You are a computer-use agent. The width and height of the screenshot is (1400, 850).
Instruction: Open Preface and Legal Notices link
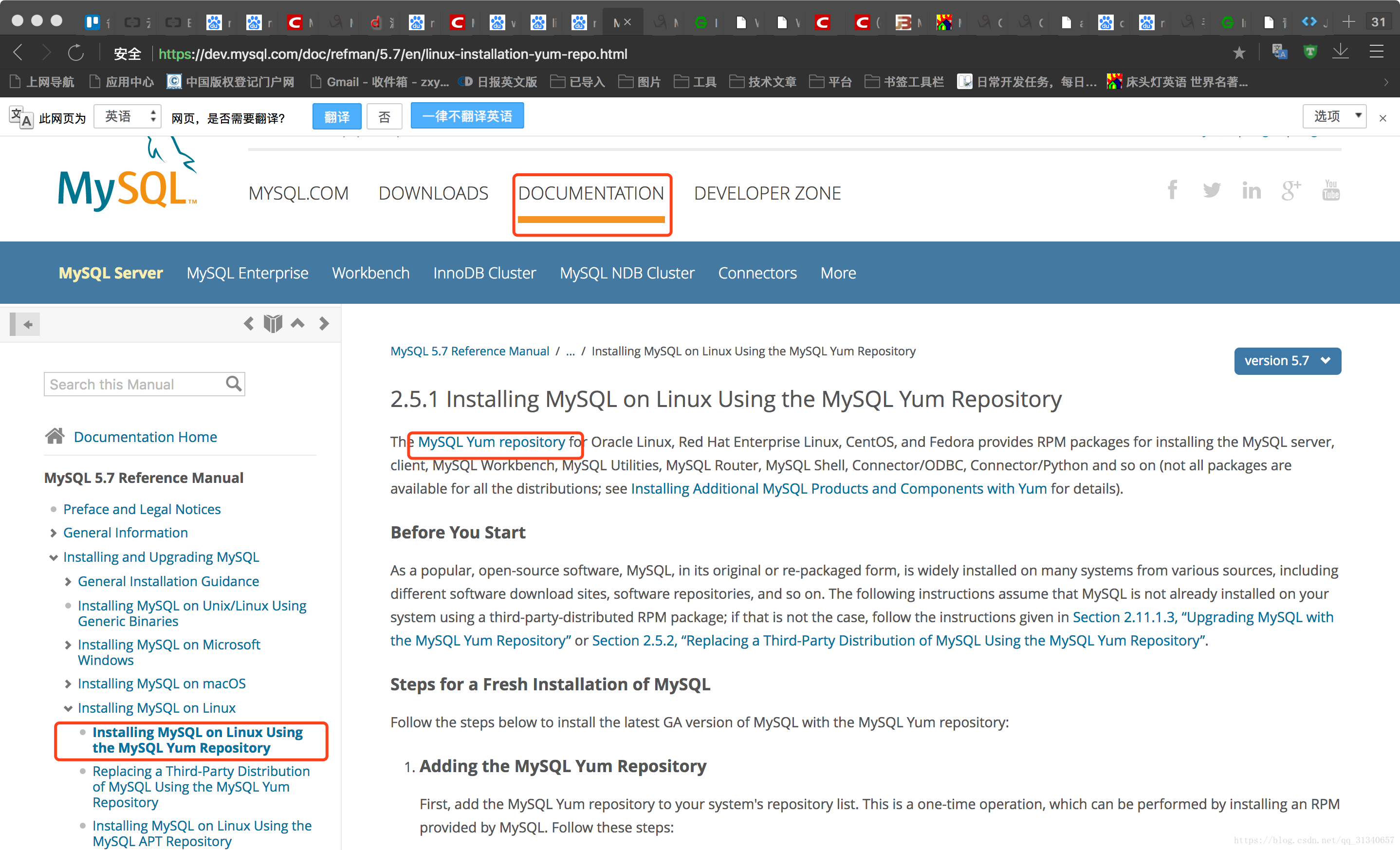[142, 509]
